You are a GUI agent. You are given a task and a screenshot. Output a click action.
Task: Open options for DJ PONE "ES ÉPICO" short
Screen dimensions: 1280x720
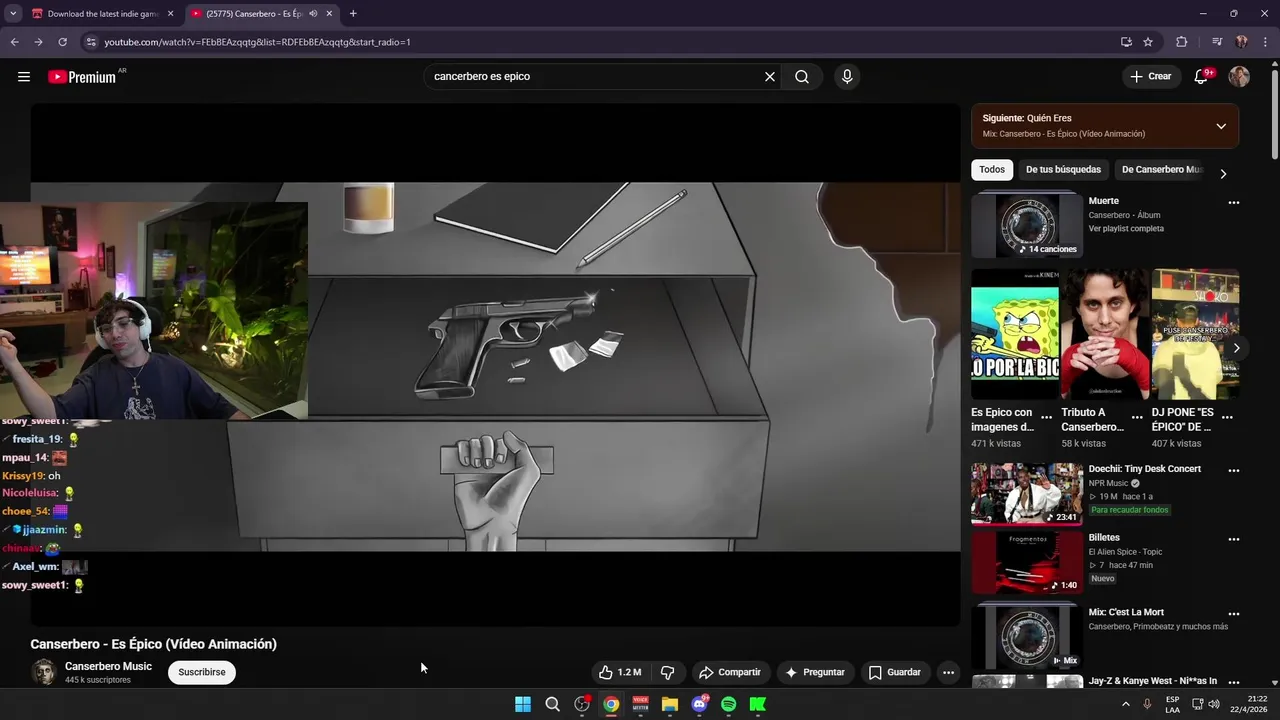[1227, 418]
